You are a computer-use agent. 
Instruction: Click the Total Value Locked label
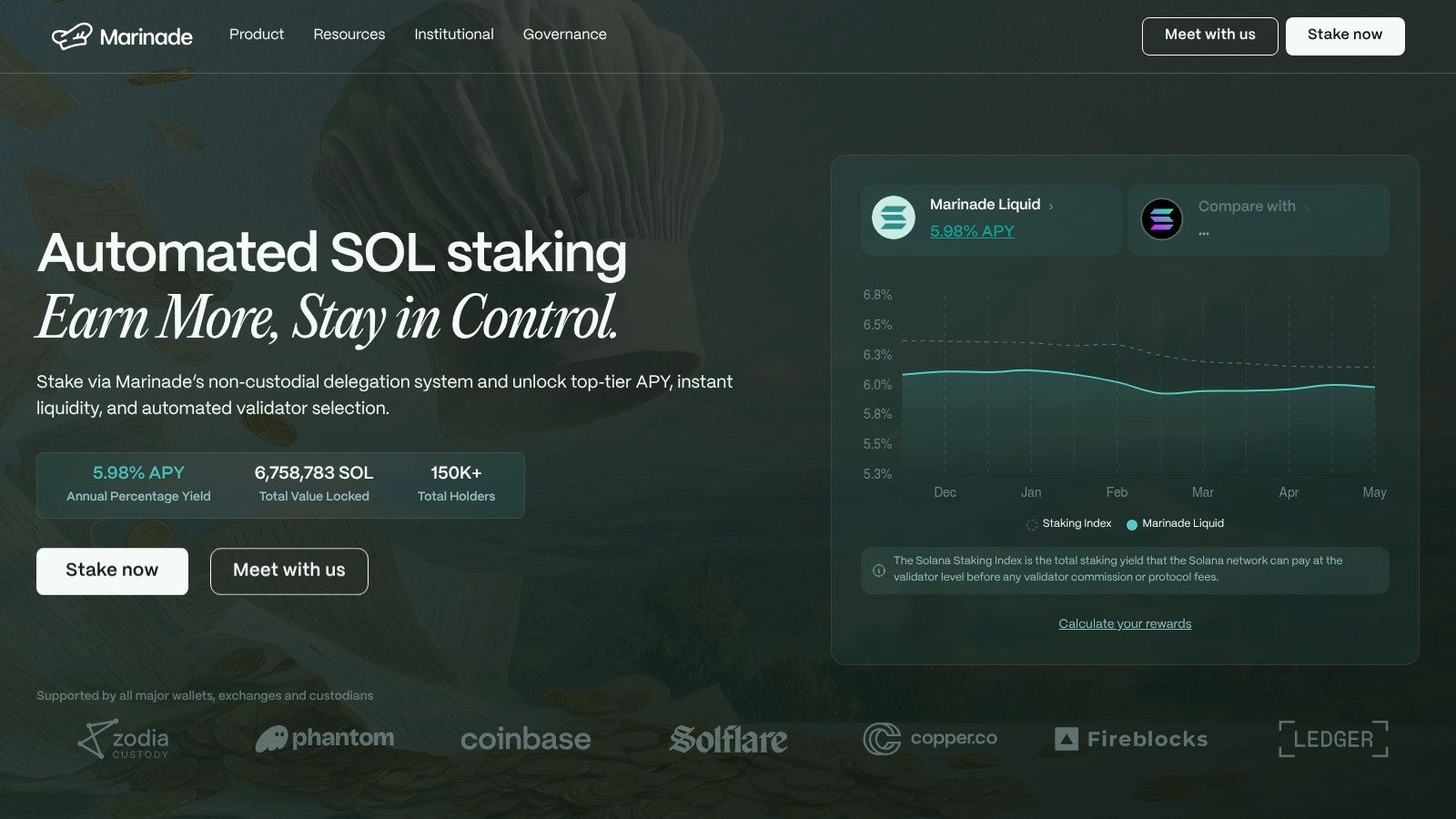pyautogui.click(x=314, y=497)
